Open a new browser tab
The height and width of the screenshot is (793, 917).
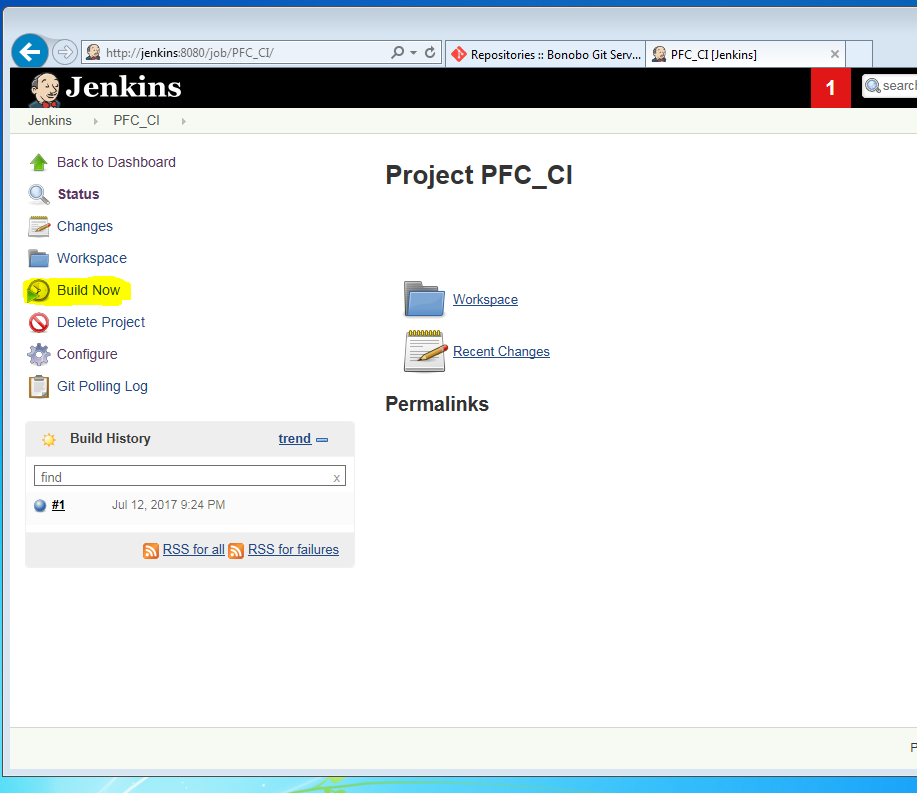click(859, 54)
